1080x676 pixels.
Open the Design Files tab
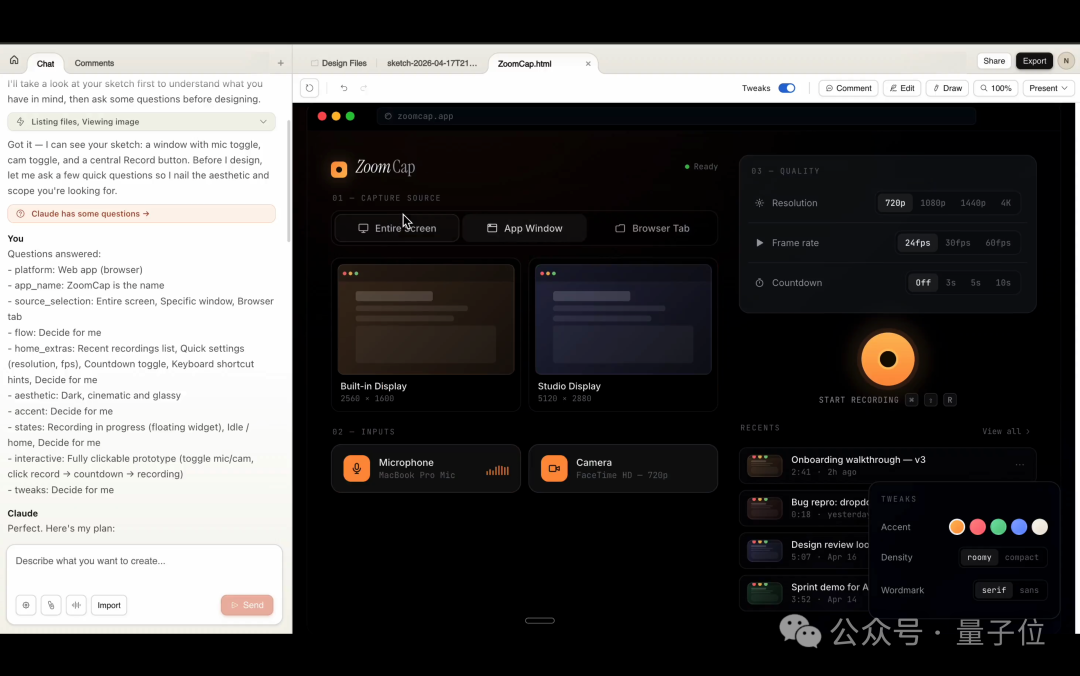click(338, 63)
